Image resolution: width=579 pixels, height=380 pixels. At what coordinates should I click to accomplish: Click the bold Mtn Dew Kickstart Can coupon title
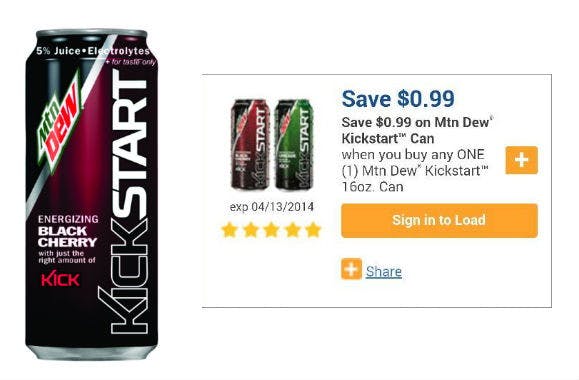click(x=417, y=130)
